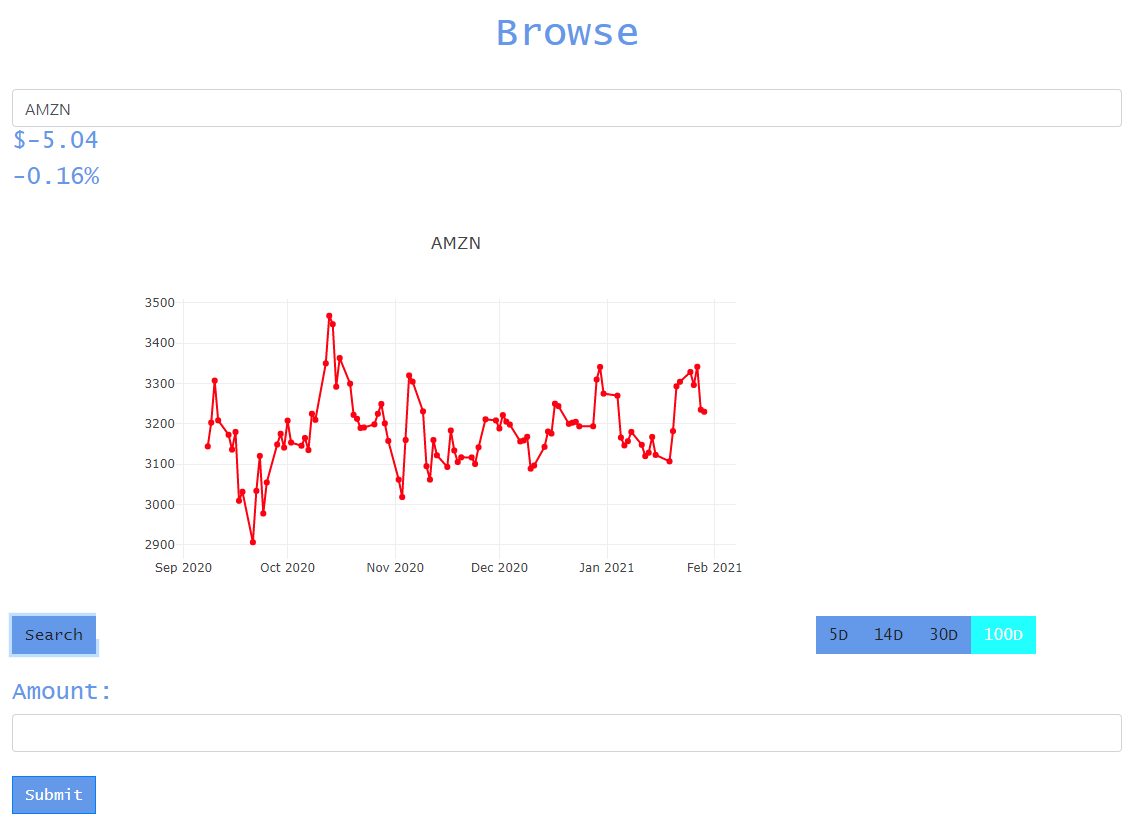Focus the Amount input field
The image size is (1141, 828).
[x=566, y=733]
